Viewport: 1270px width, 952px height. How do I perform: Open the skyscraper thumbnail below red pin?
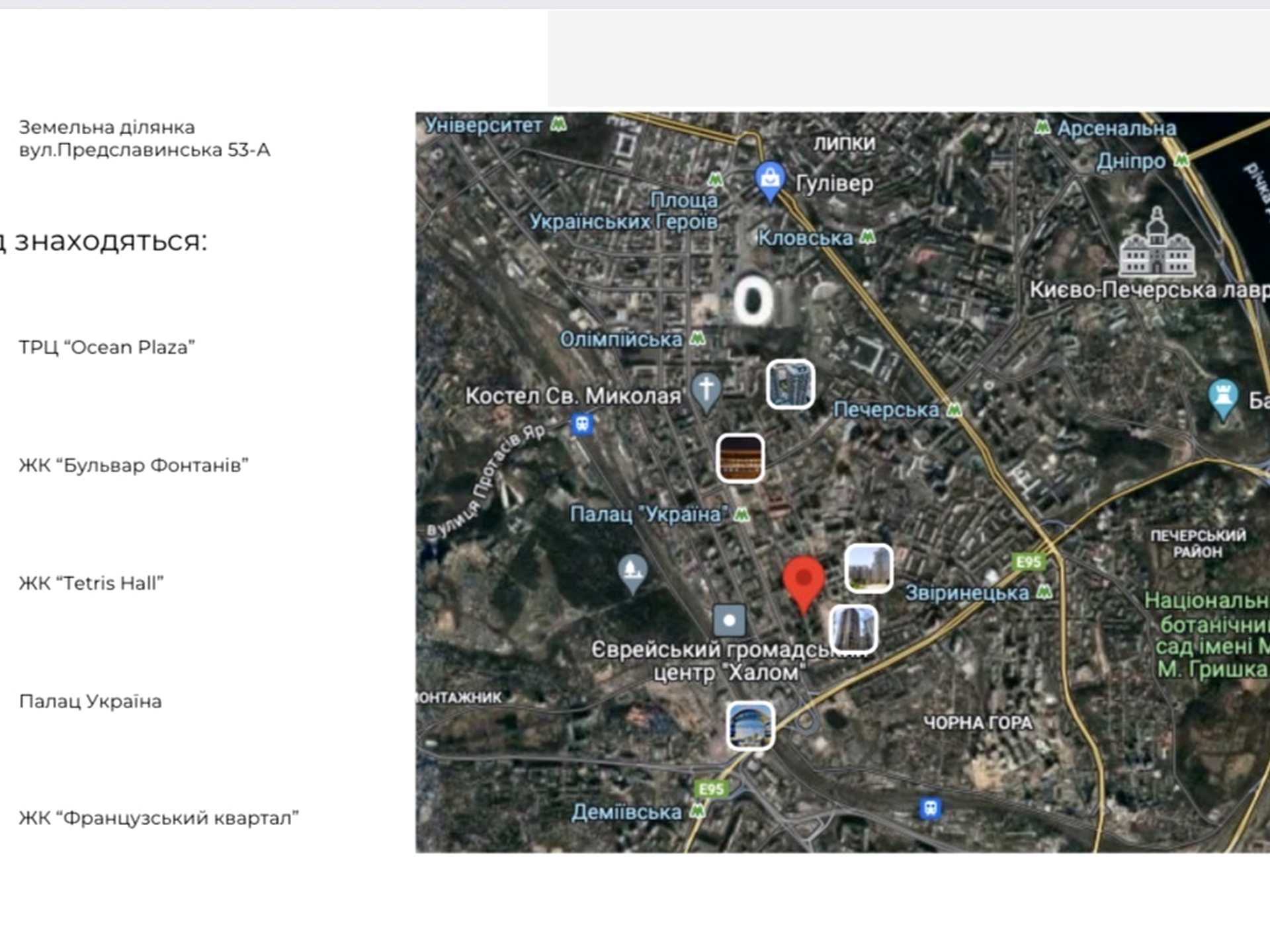853,628
